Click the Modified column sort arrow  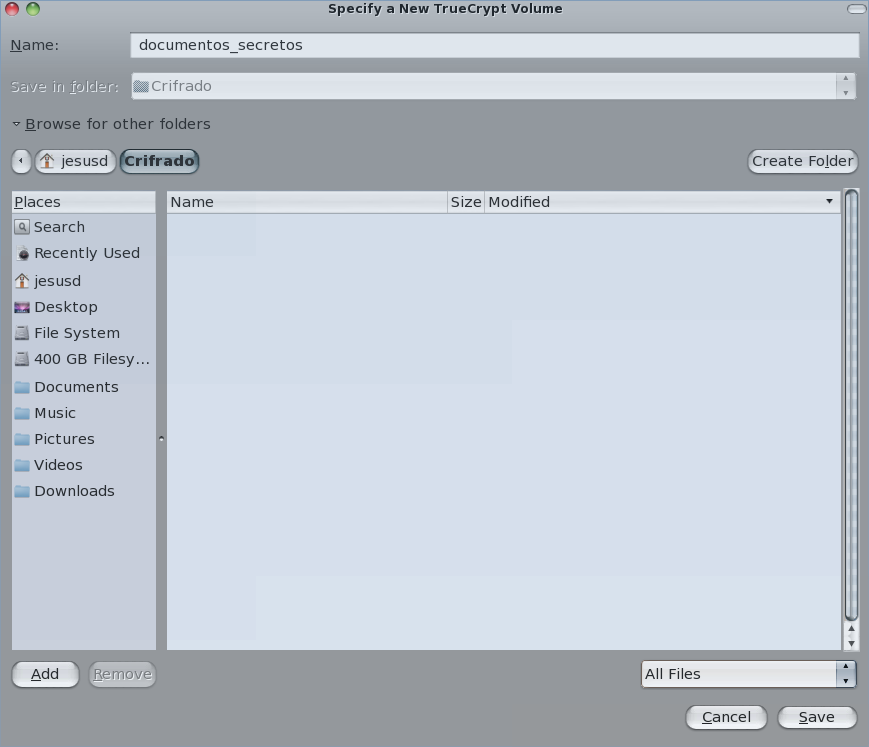(x=829, y=202)
